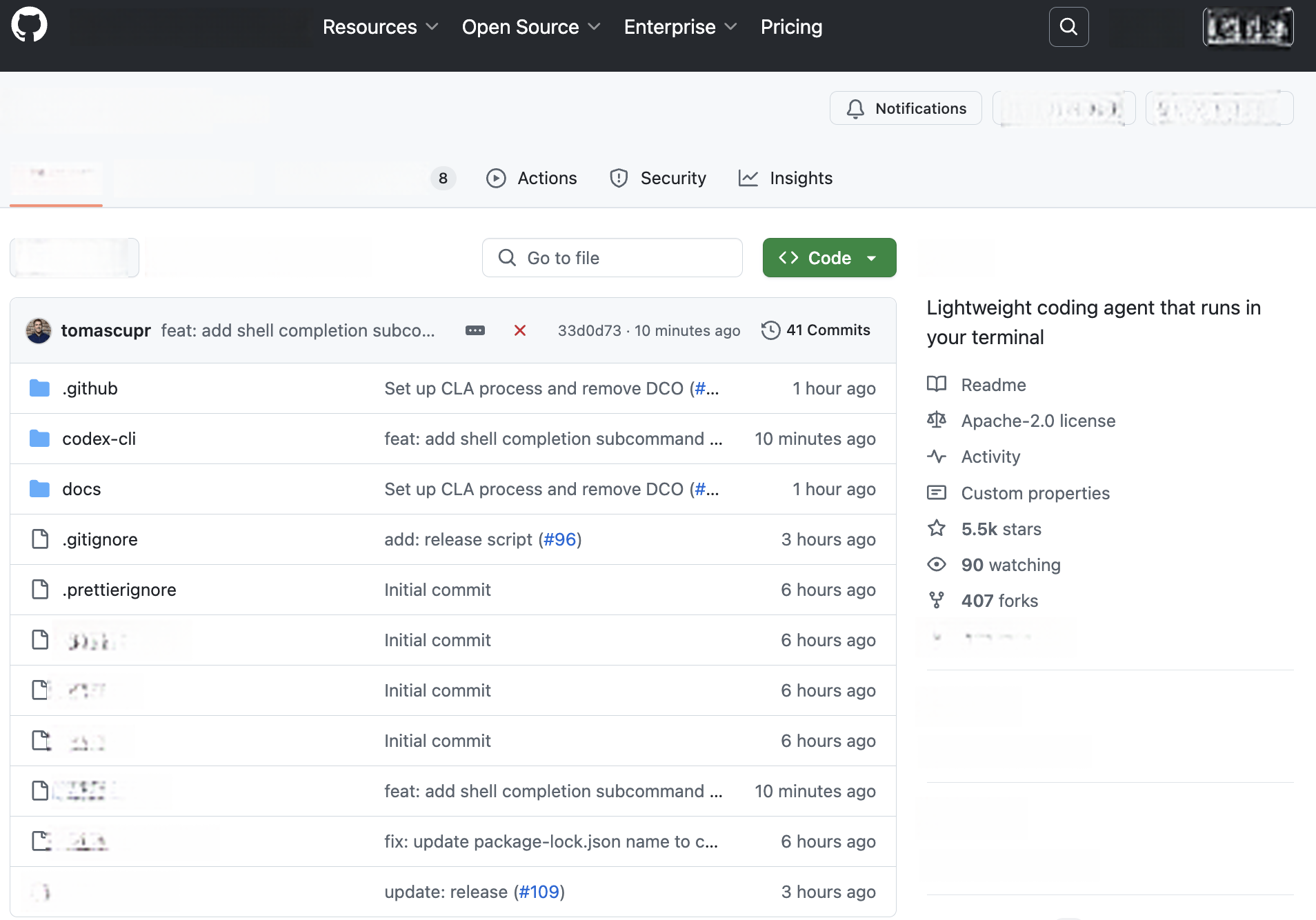
Task: Click the .github folder icon
Action: [x=40, y=388]
